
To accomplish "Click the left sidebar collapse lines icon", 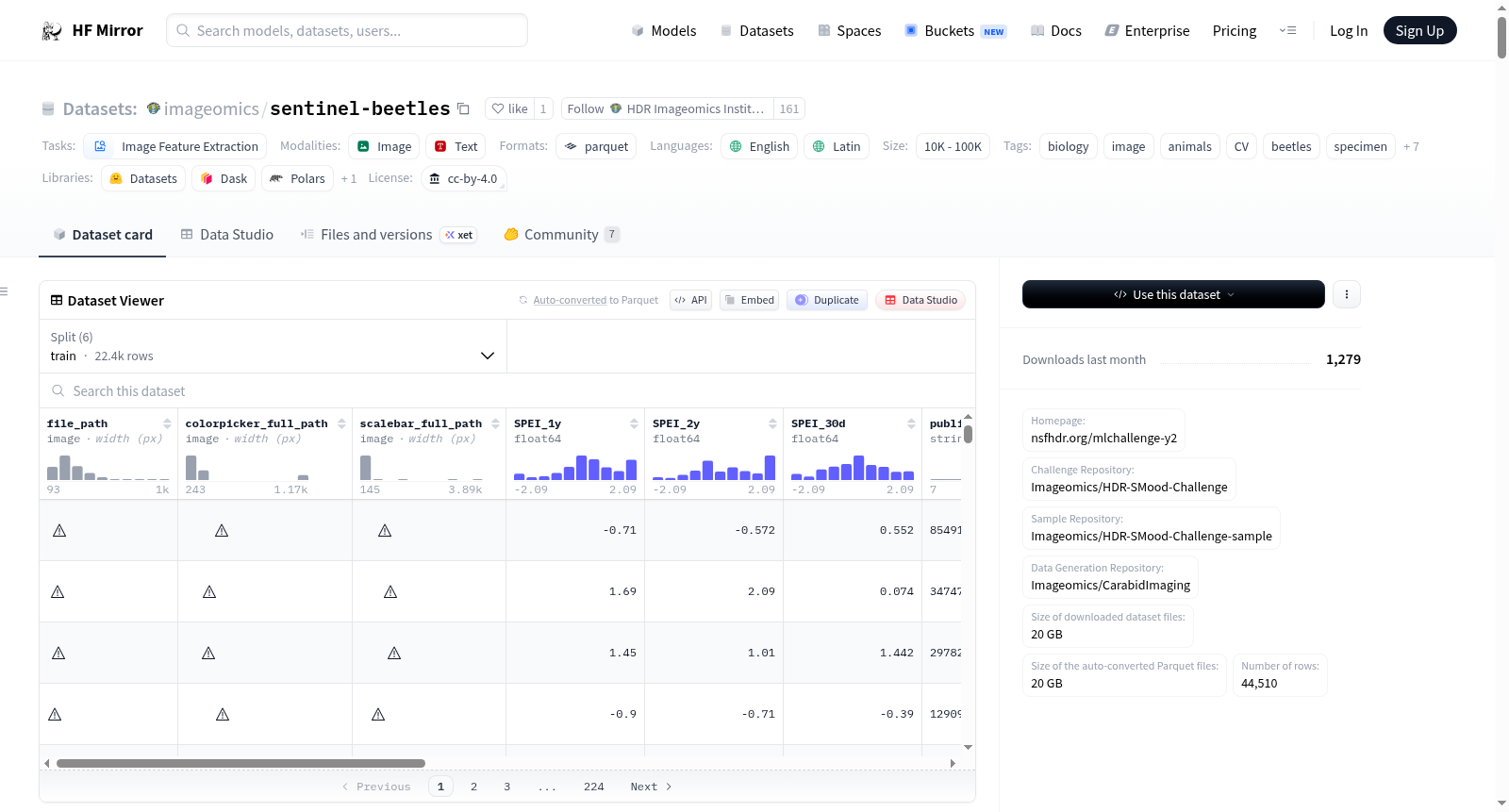I will (x=4, y=291).
